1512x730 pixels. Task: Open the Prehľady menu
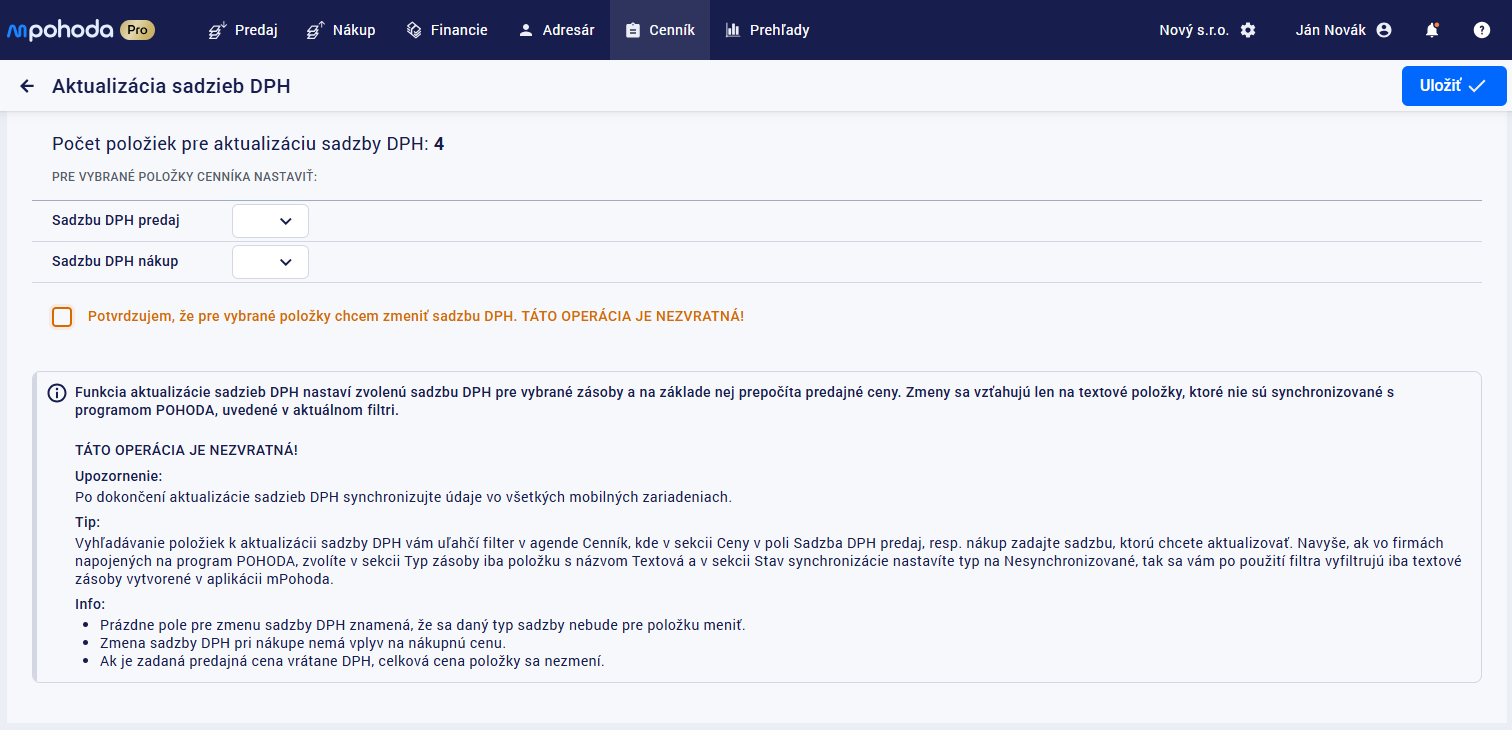coord(767,30)
